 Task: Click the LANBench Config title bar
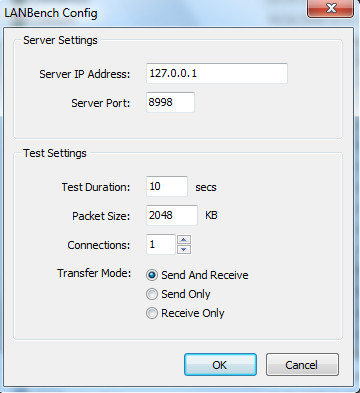coord(153,13)
